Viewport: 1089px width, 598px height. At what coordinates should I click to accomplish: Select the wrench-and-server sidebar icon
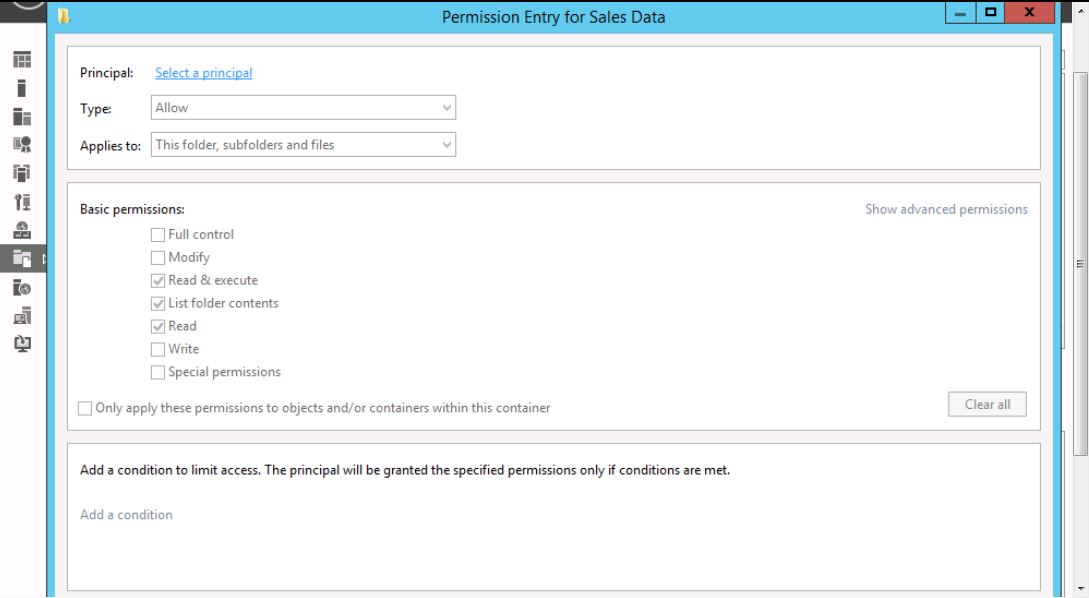(x=22, y=202)
